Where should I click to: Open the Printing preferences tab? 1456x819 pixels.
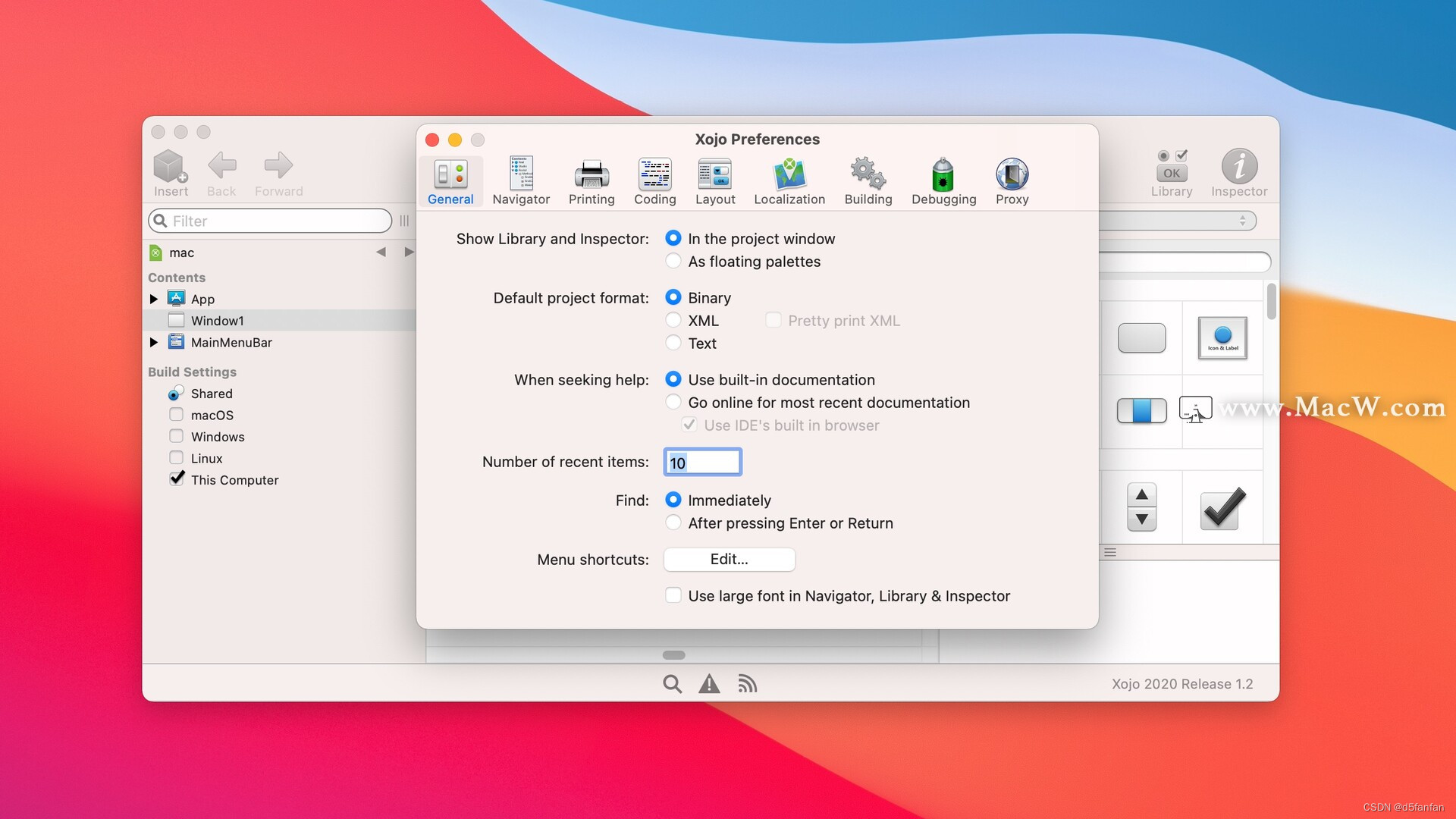click(x=591, y=182)
